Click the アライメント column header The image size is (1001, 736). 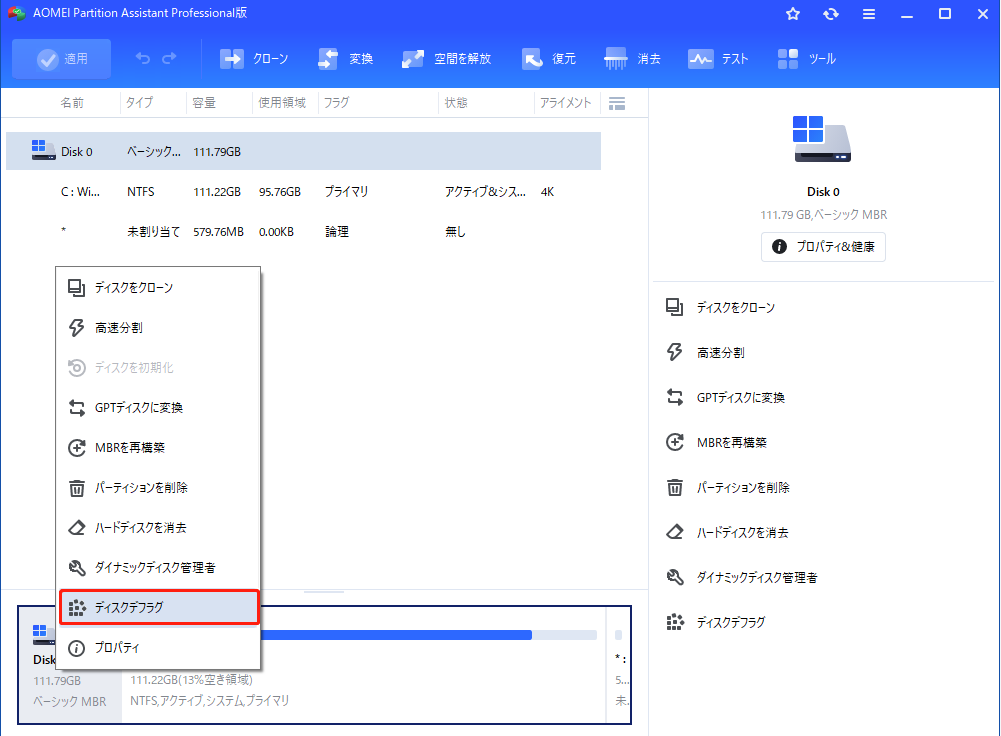click(x=566, y=103)
